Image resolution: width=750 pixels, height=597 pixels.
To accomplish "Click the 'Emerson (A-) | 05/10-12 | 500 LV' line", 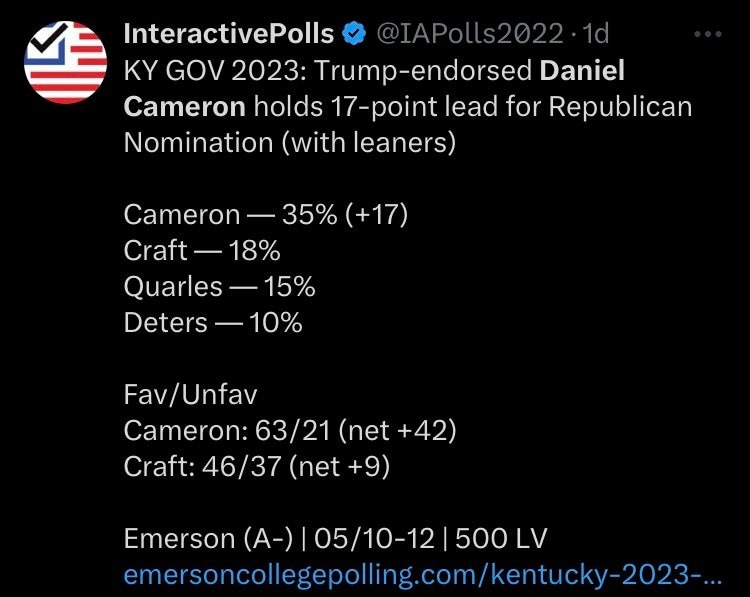I will 335,539.
